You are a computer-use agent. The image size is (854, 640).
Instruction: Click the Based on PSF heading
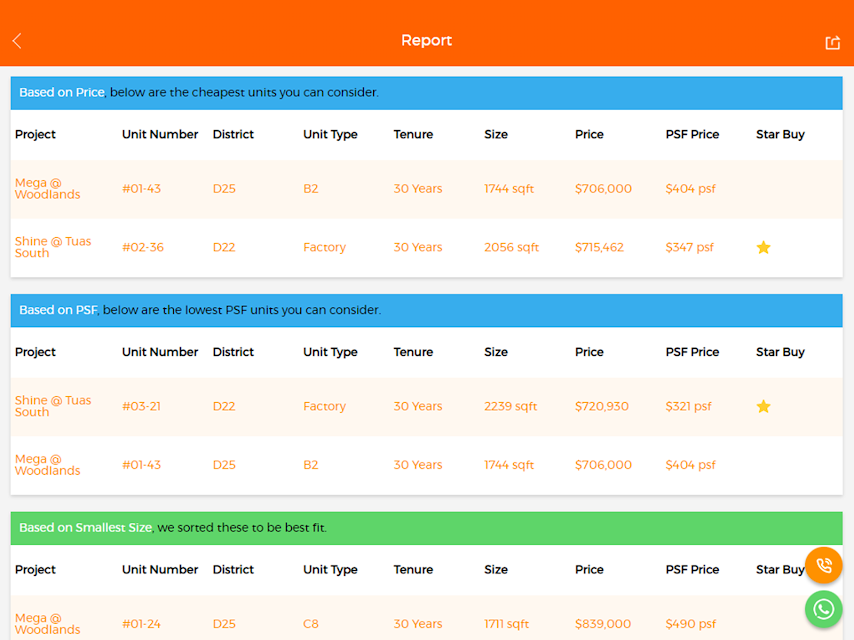58,310
